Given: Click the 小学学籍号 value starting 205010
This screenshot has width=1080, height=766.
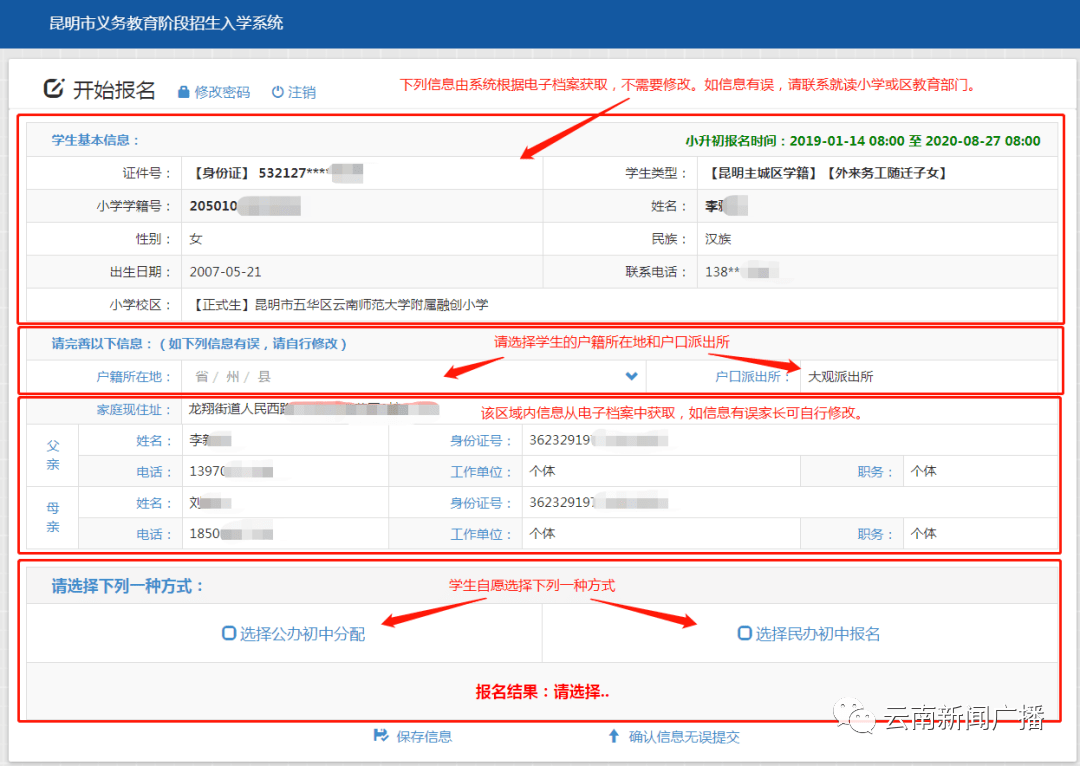Looking at the screenshot, I should pos(245,206).
